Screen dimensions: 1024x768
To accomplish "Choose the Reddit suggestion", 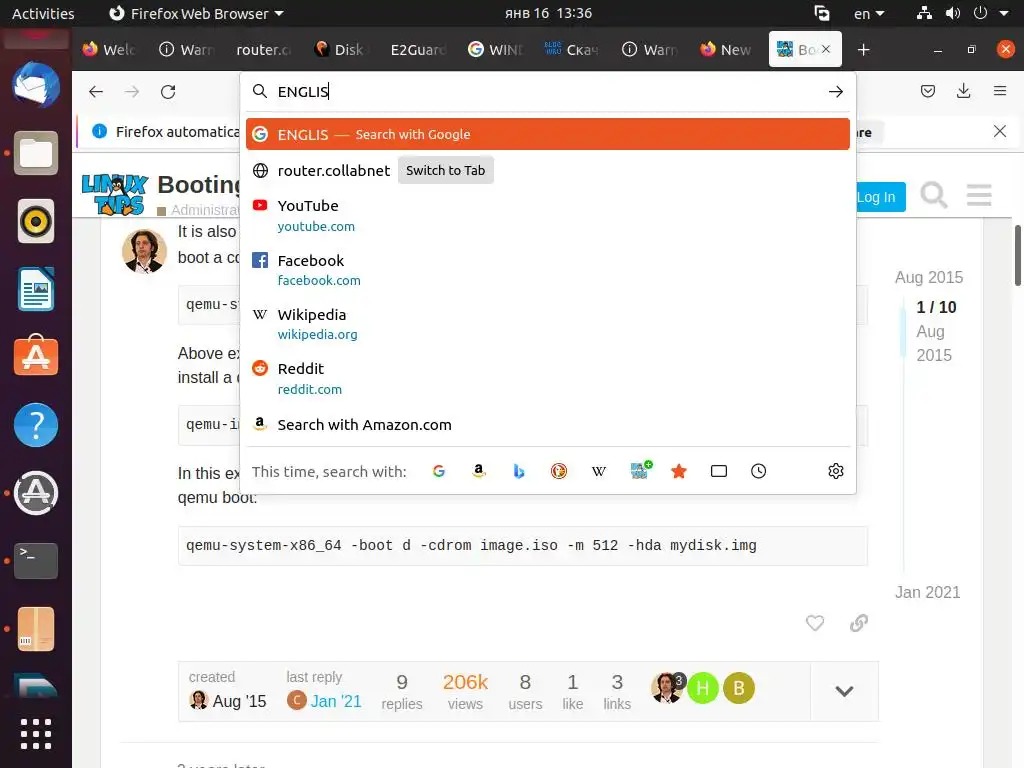I will click(x=547, y=378).
